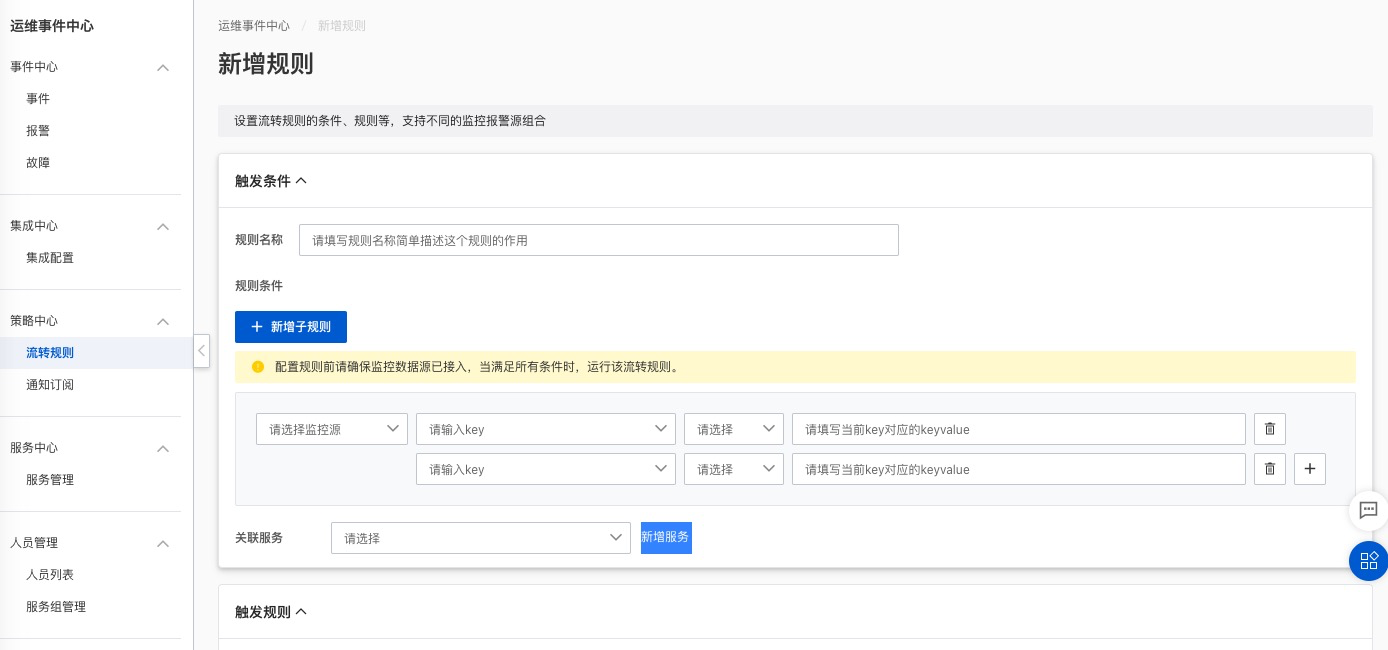Open the first row 请选择 operator dropdown
Screen dimensions: 1388x650
coord(734,429)
